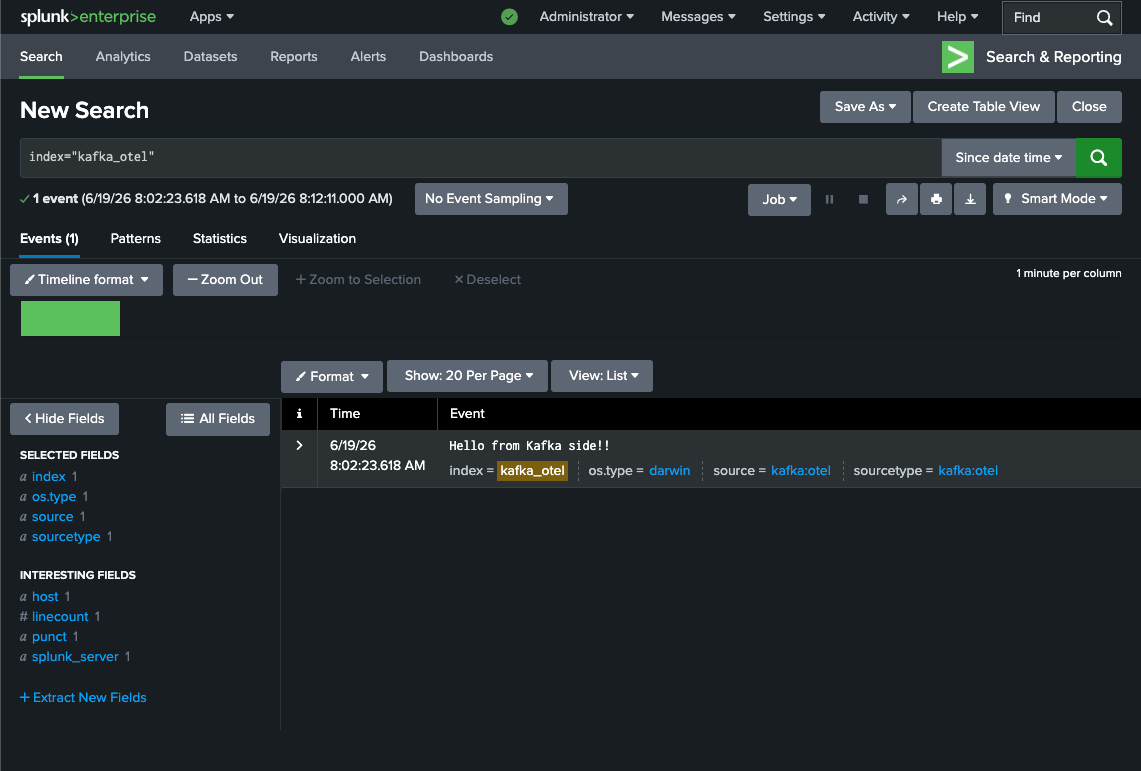Select the Visualization tab
The height and width of the screenshot is (771, 1141).
coord(317,239)
